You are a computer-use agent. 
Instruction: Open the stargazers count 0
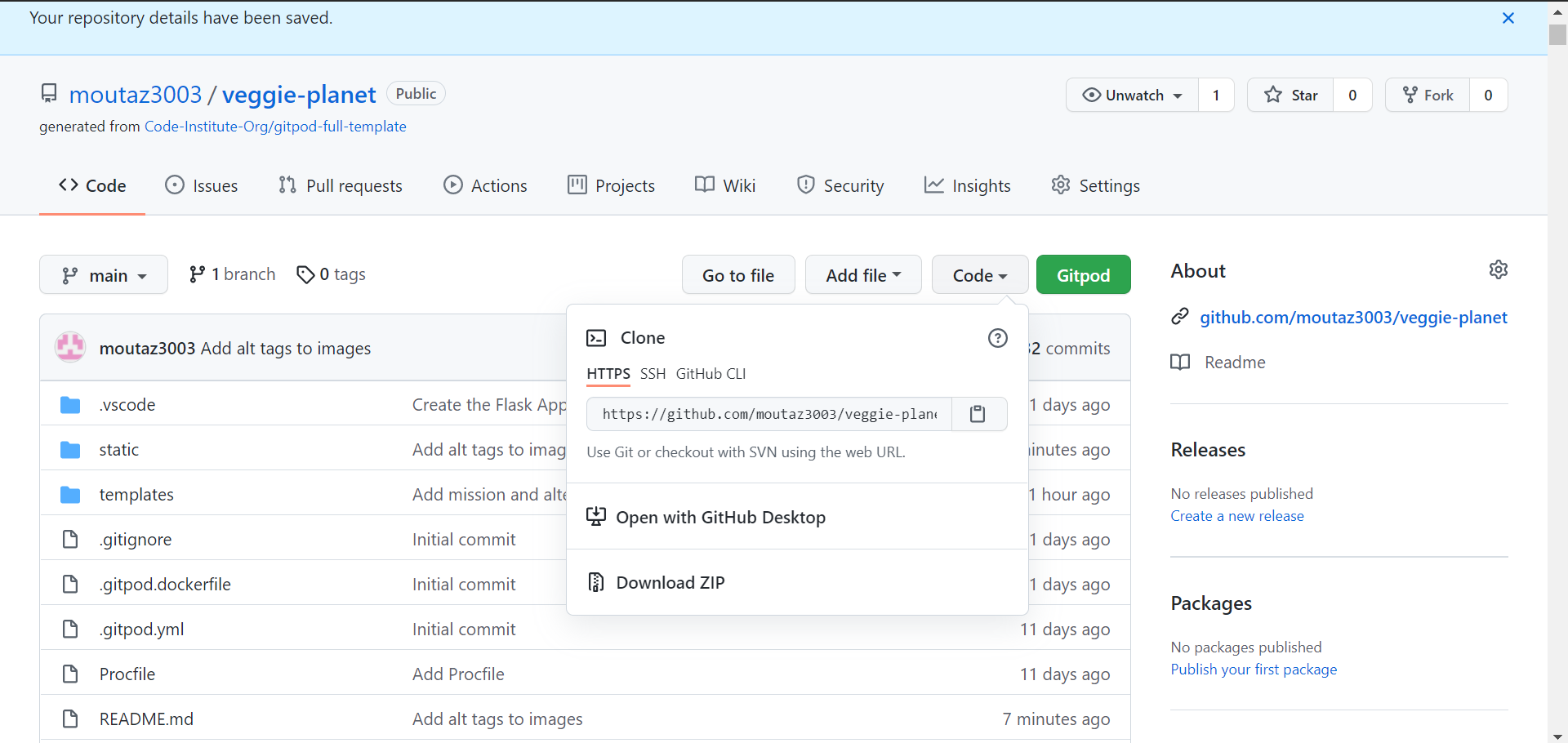(x=1352, y=95)
